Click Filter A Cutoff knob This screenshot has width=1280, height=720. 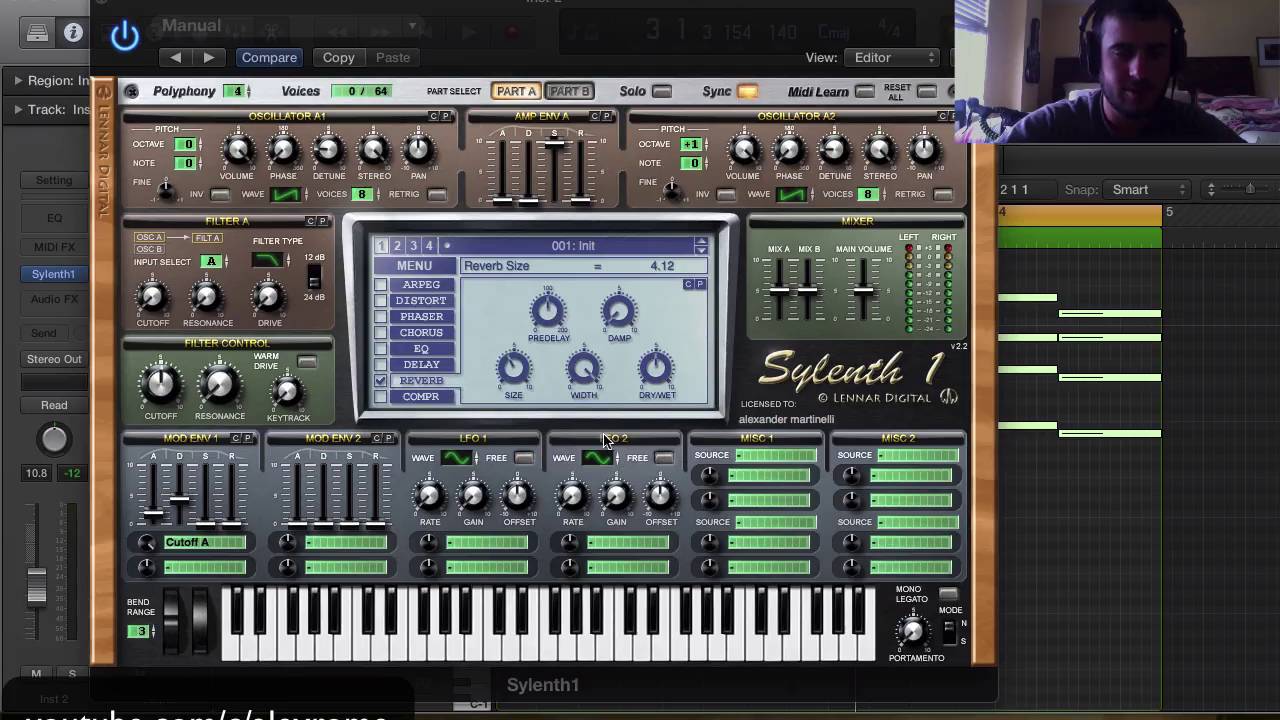pyautogui.click(x=152, y=296)
